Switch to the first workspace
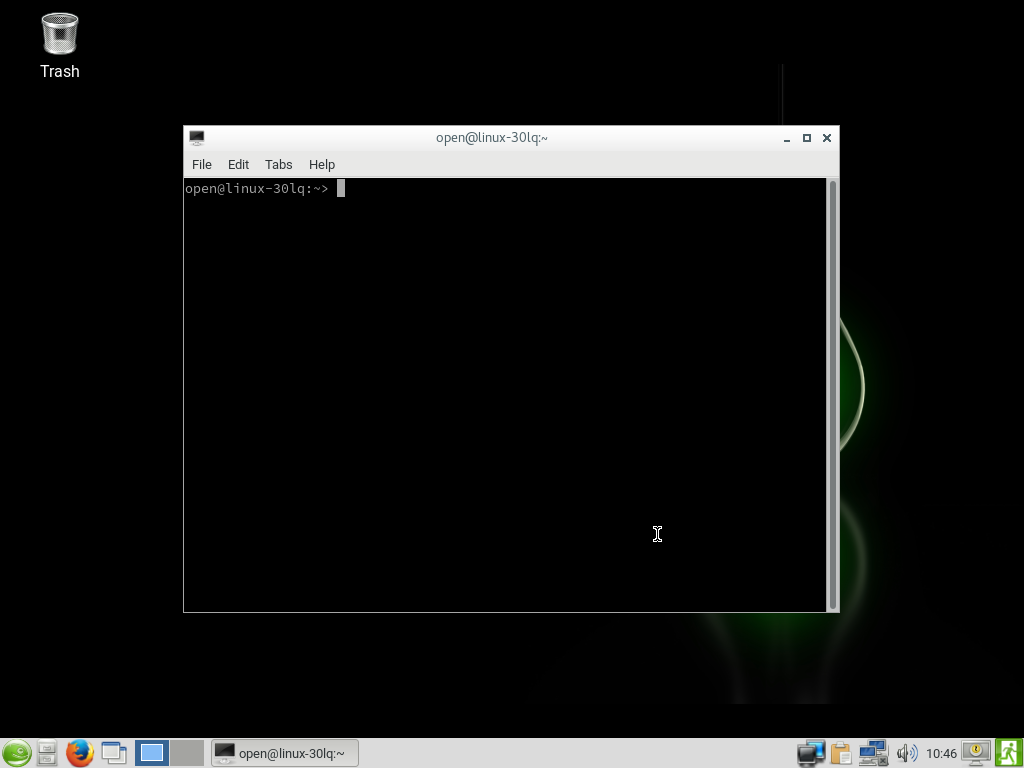Image resolution: width=1024 pixels, height=768 pixels. pyautogui.click(x=152, y=753)
